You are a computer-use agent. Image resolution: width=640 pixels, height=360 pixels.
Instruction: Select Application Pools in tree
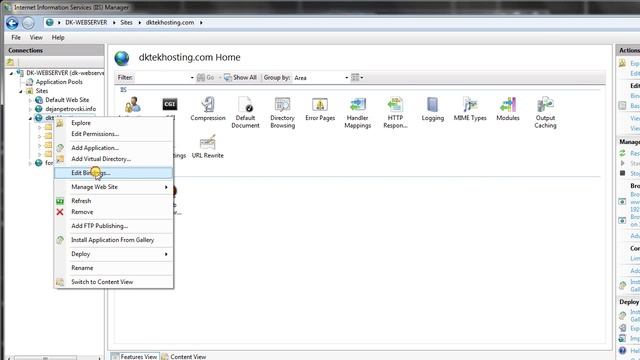click(59, 82)
